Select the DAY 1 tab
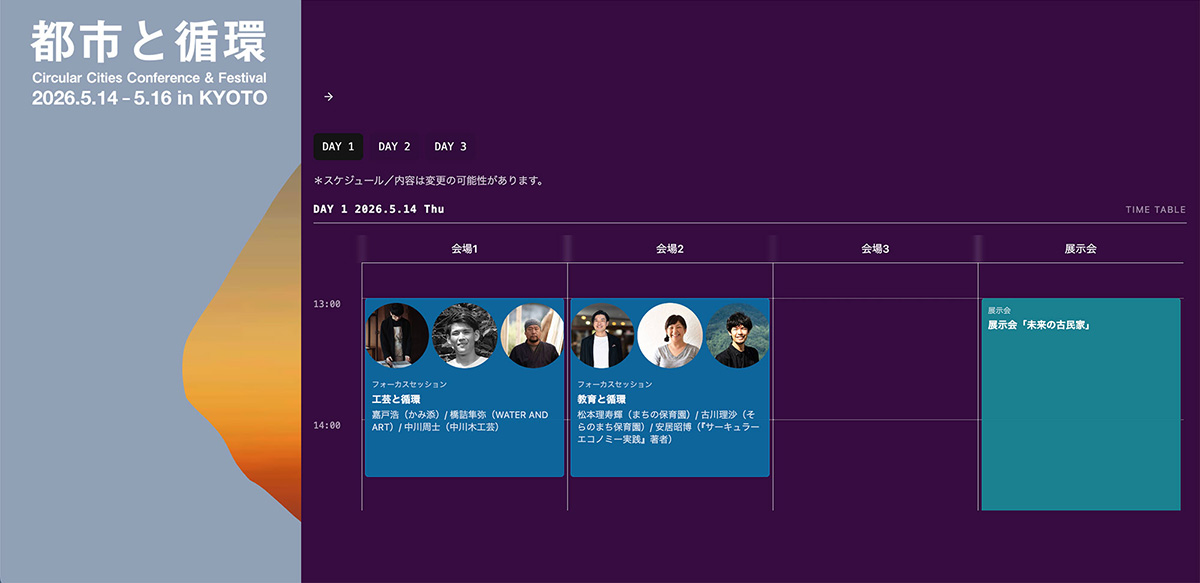The width and height of the screenshot is (1200, 583). [338, 147]
